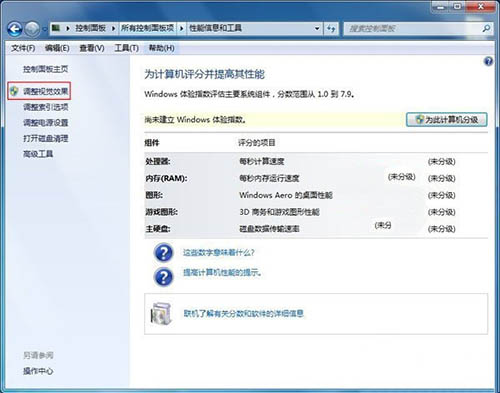Click the 评分的项目 column header
The width and height of the screenshot is (500, 393).
(x=257, y=143)
